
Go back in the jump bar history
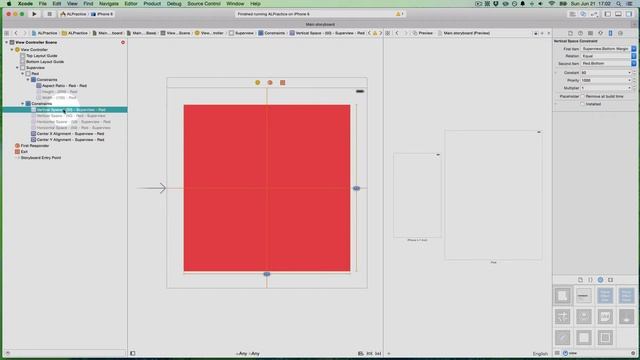coord(16,33)
